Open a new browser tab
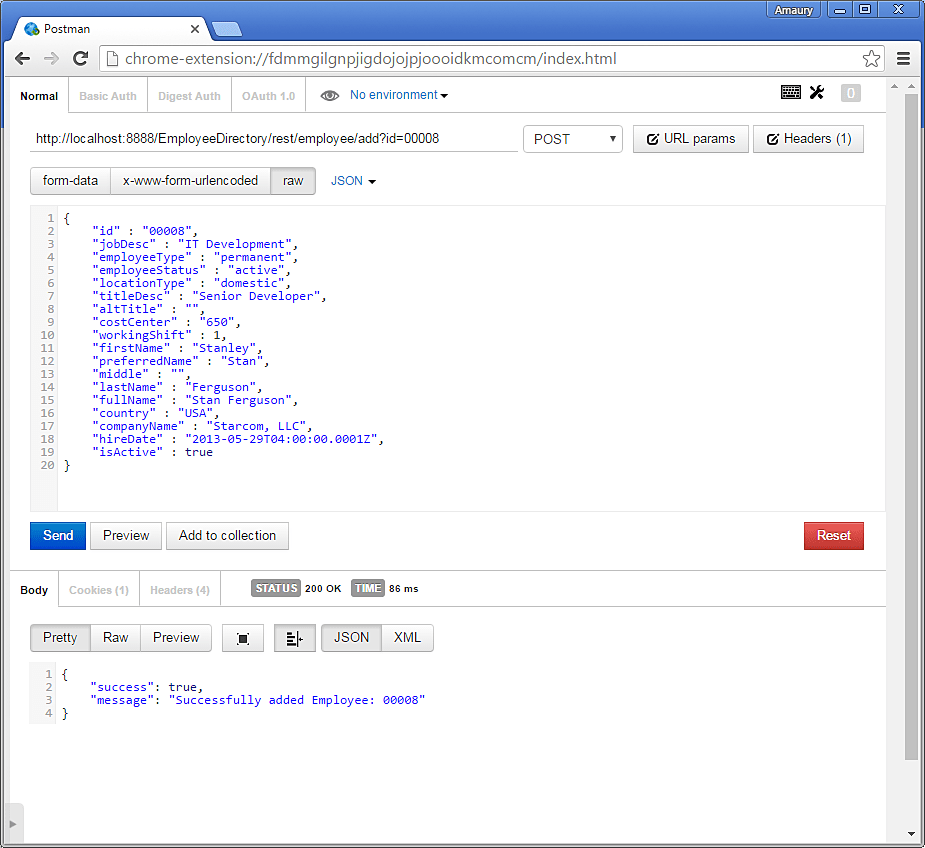The height and width of the screenshot is (848, 925). pyautogui.click(x=227, y=29)
